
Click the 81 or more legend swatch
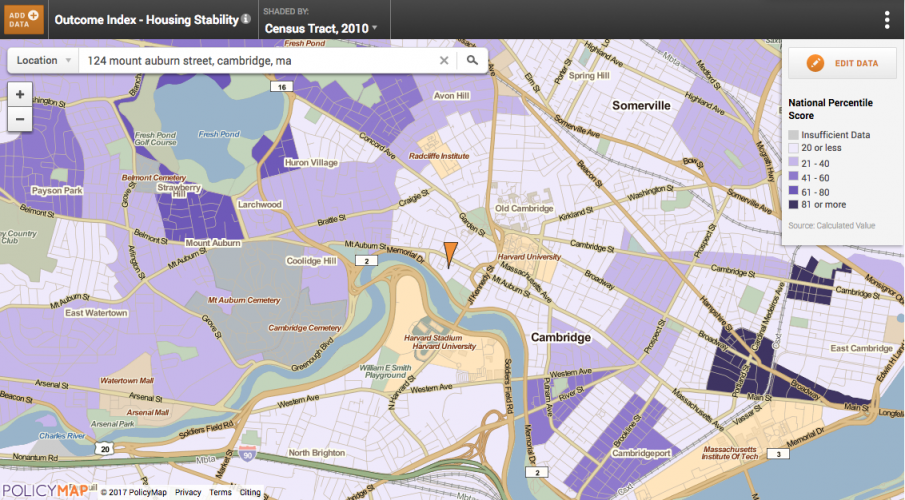click(x=794, y=205)
